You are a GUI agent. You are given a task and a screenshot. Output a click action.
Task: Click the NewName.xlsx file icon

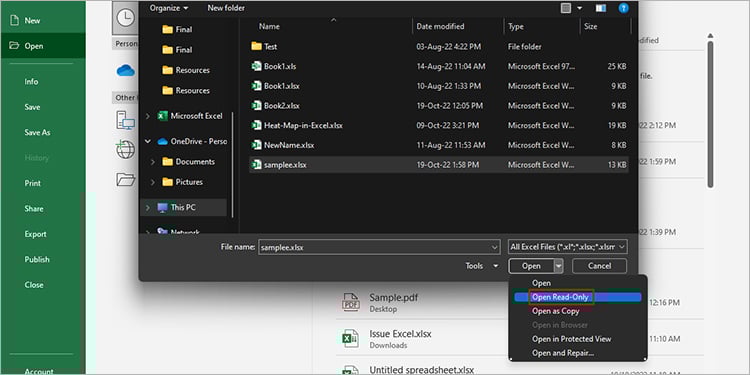(x=257, y=145)
